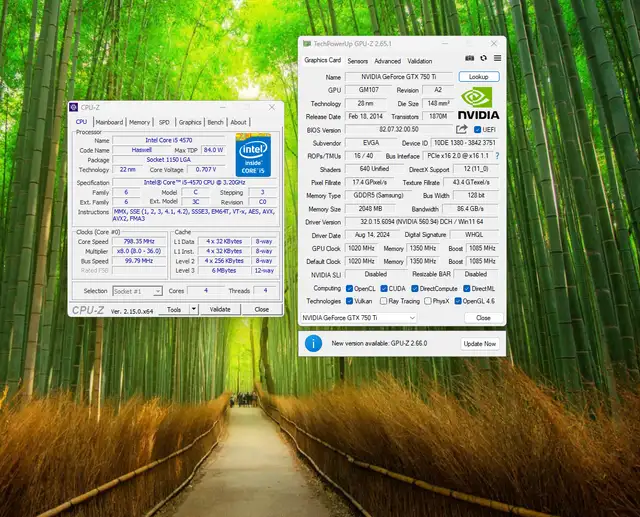Click the Close button in CPU-Z
This screenshot has height=517, width=640.
(262, 309)
